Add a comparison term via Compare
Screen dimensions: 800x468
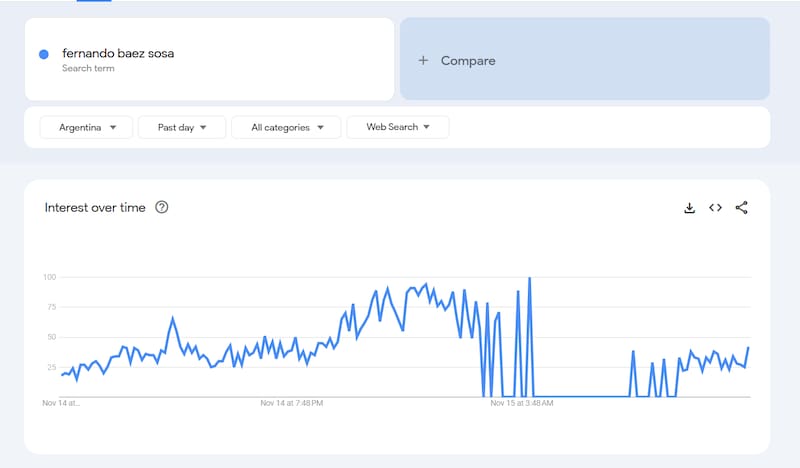585,59
